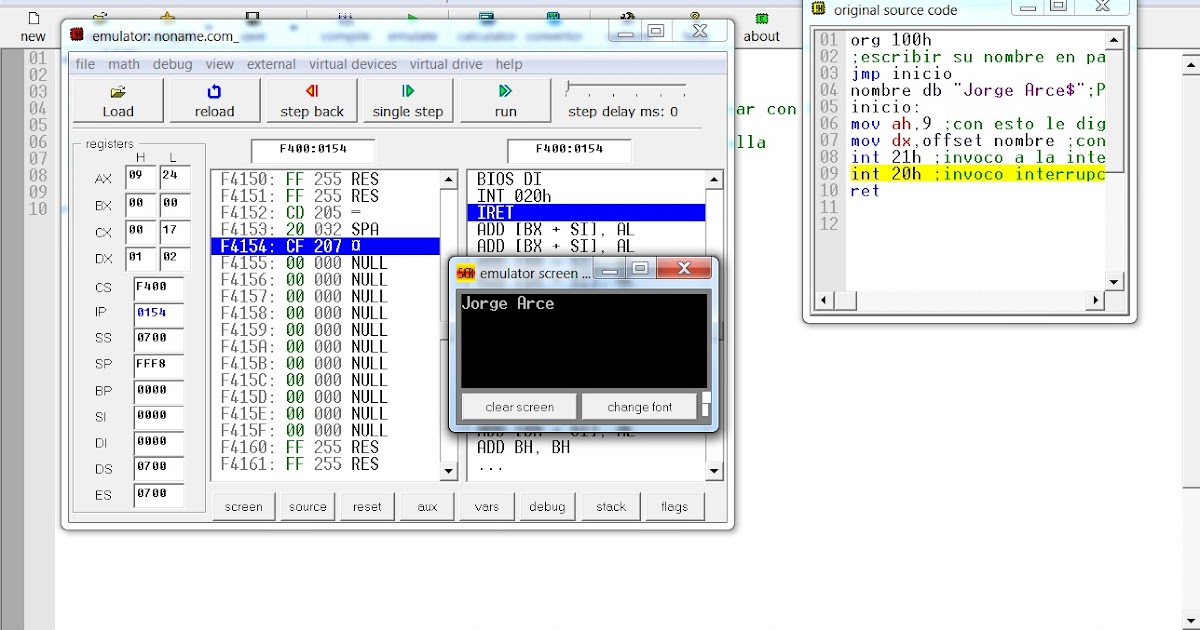Click the single step button
Screen dimensions: 1200x630
point(407,100)
